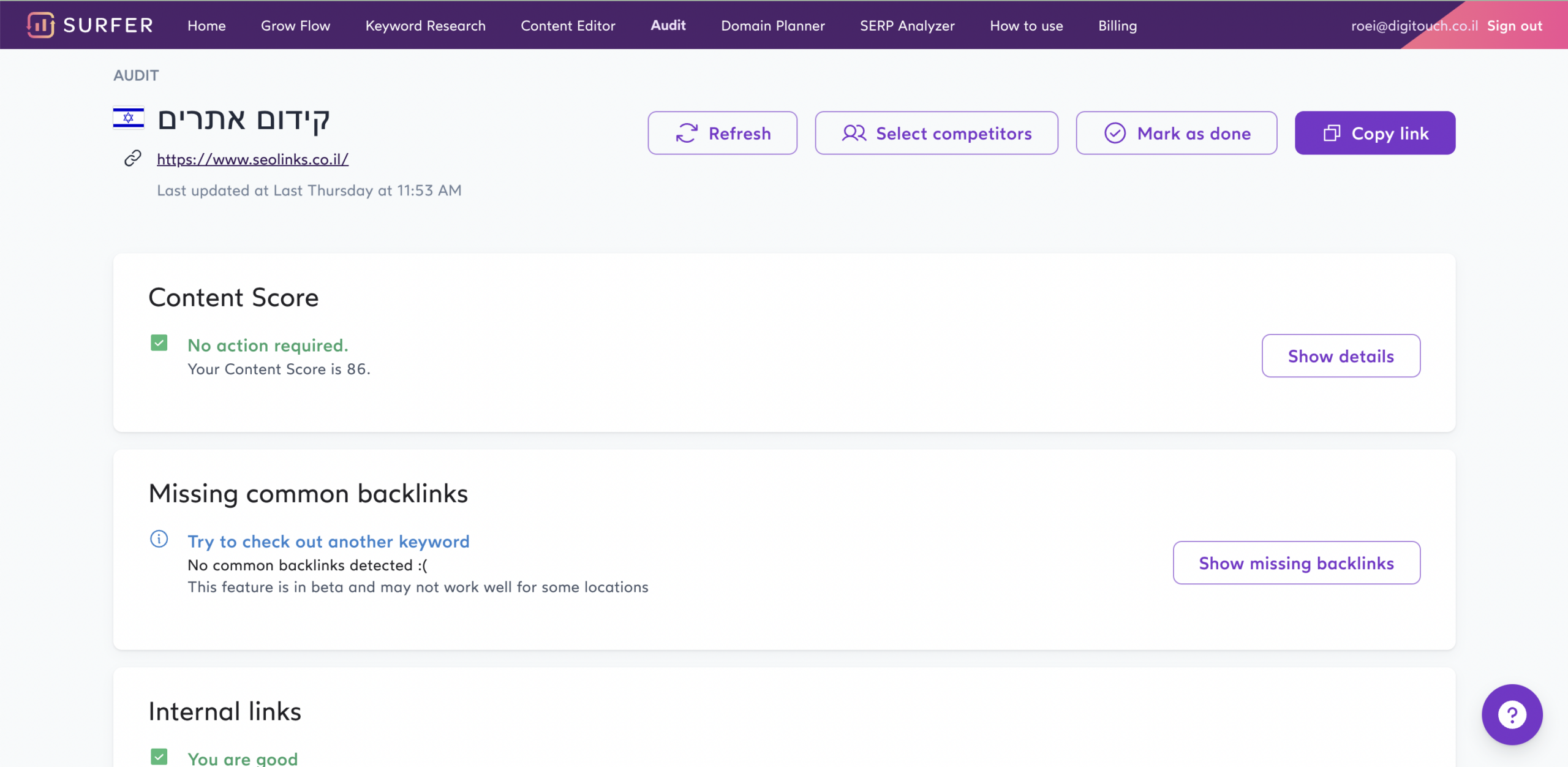Open the How to use page
The width and height of the screenshot is (1568, 767).
click(x=1027, y=26)
